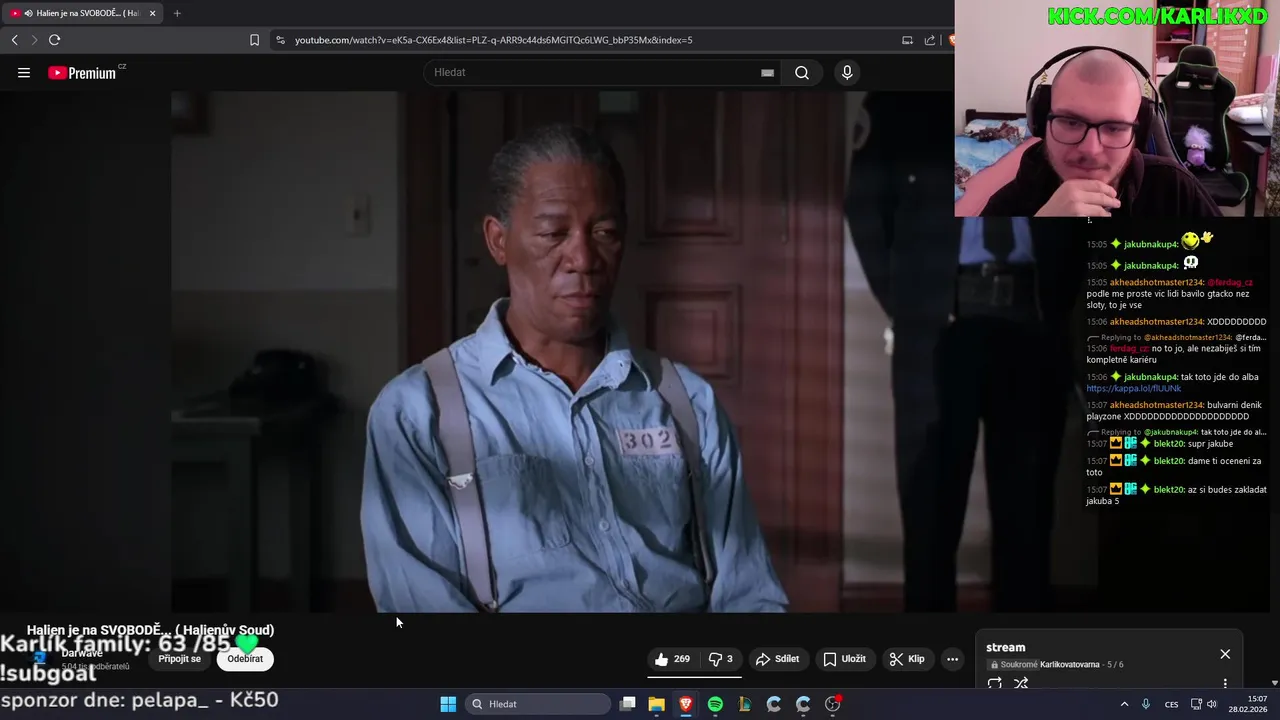Viewport: 1280px width, 720px height.
Task: Open the on-screen keyboard icon in search
Action: coord(767,73)
